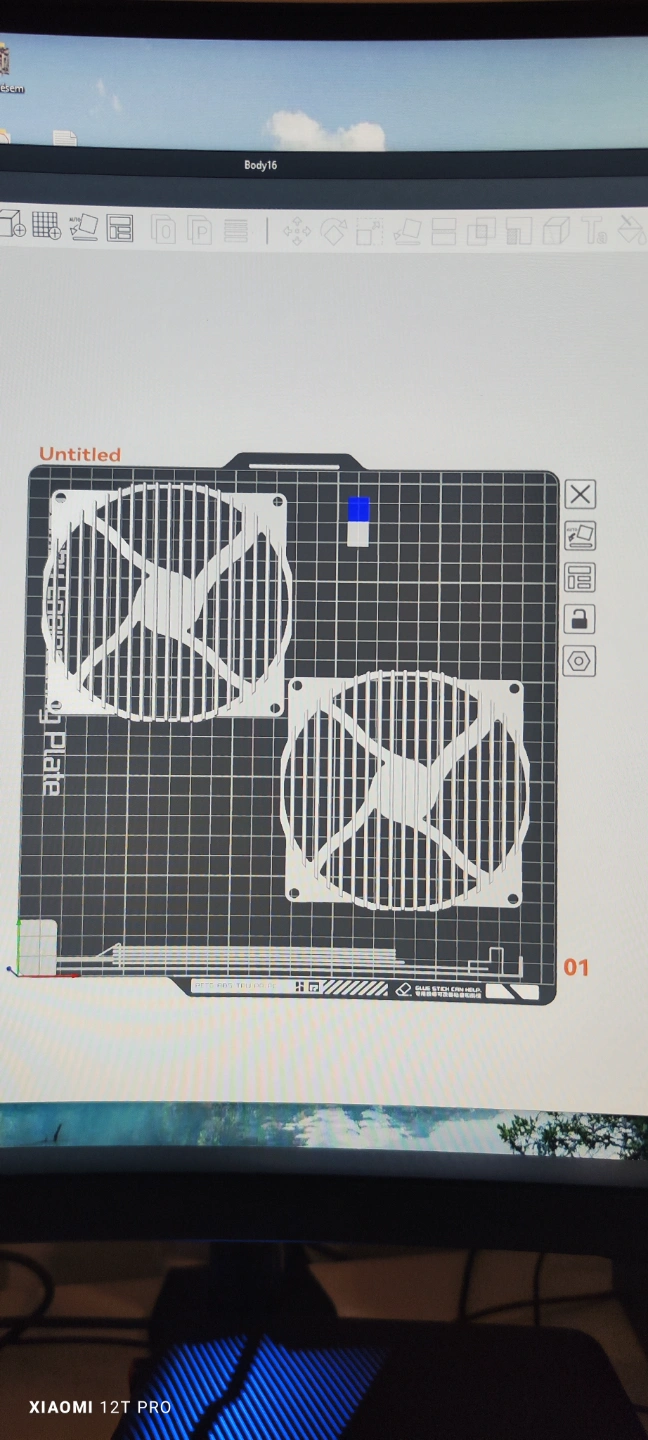Open the Variable layer height tool
The width and height of the screenshot is (648, 1440).
coord(236,231)
